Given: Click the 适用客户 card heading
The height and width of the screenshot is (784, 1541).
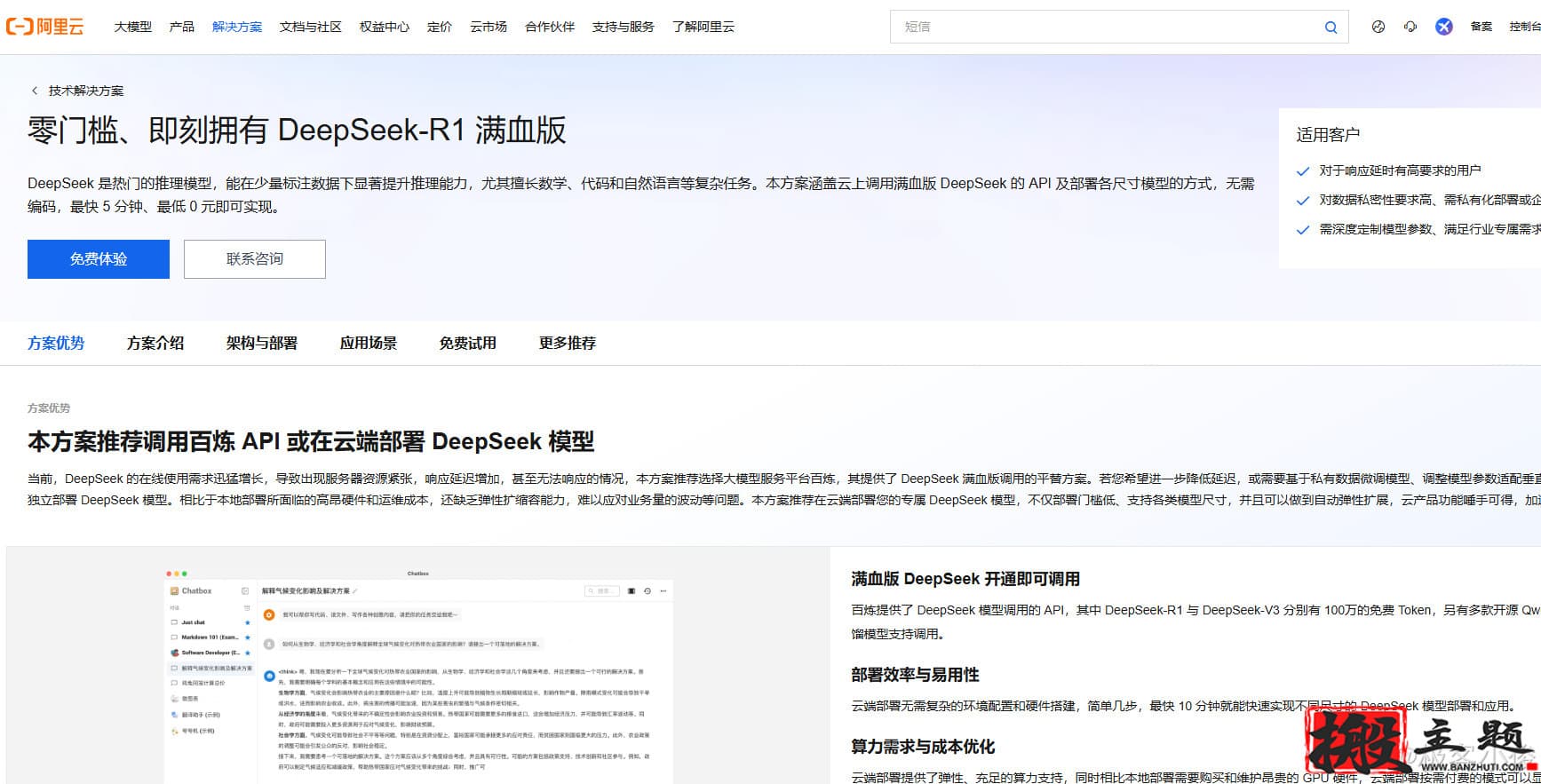Looking at the screenshot, I should point(1328,135).
